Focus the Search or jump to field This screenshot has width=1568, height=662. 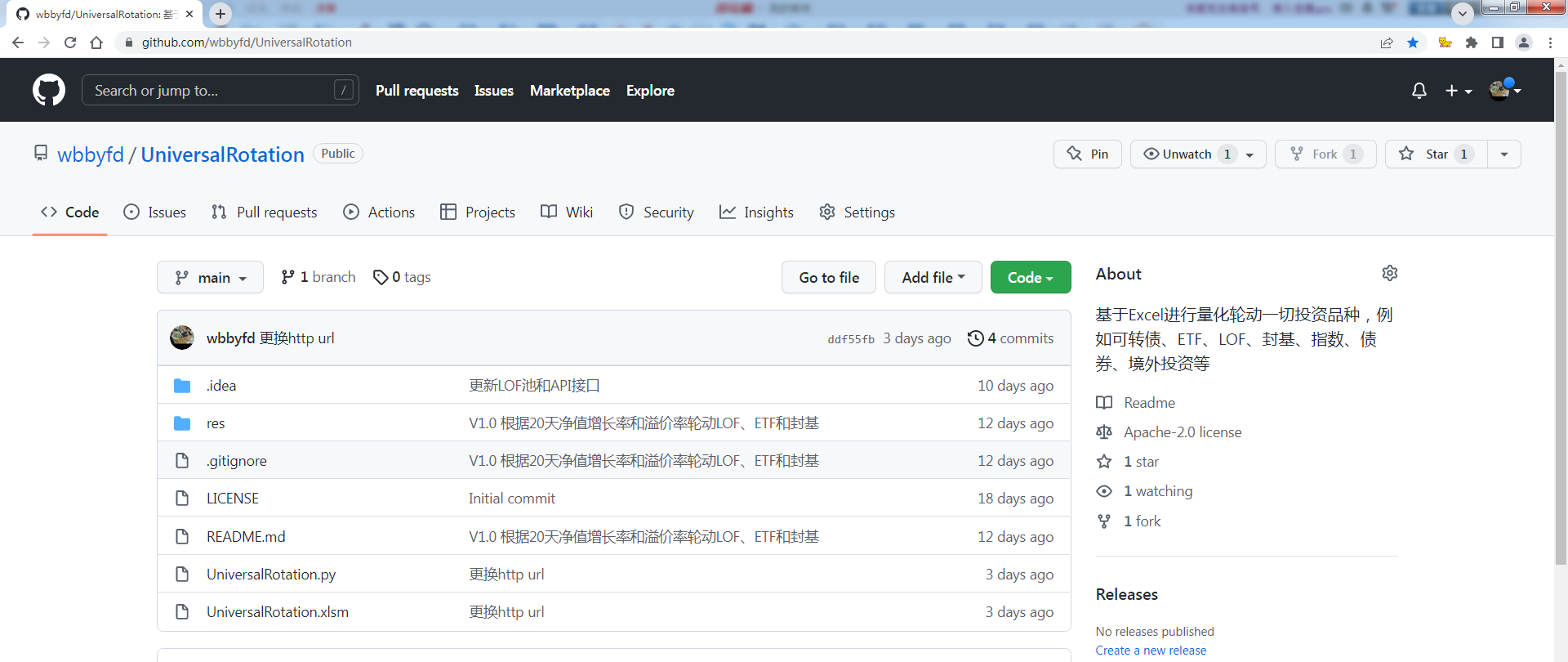point(220,90)
